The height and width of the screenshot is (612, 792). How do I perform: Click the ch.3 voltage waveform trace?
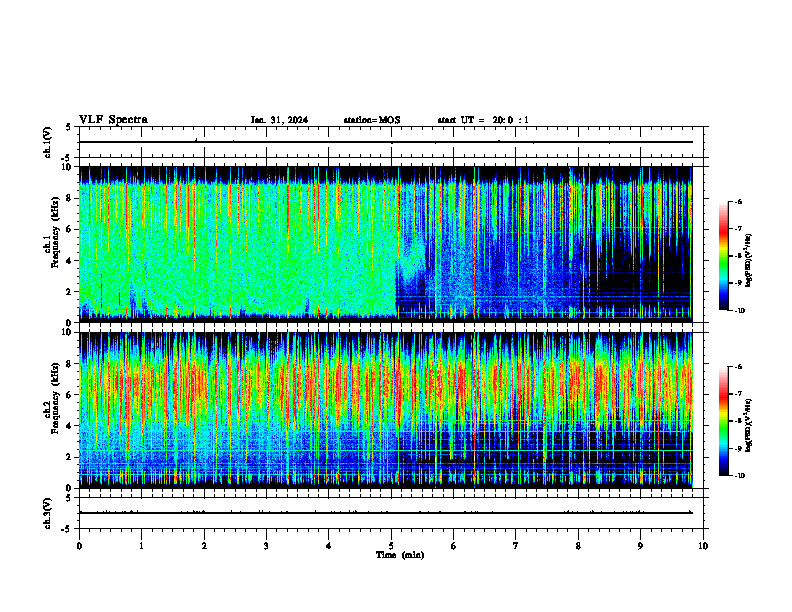[385, 513]
